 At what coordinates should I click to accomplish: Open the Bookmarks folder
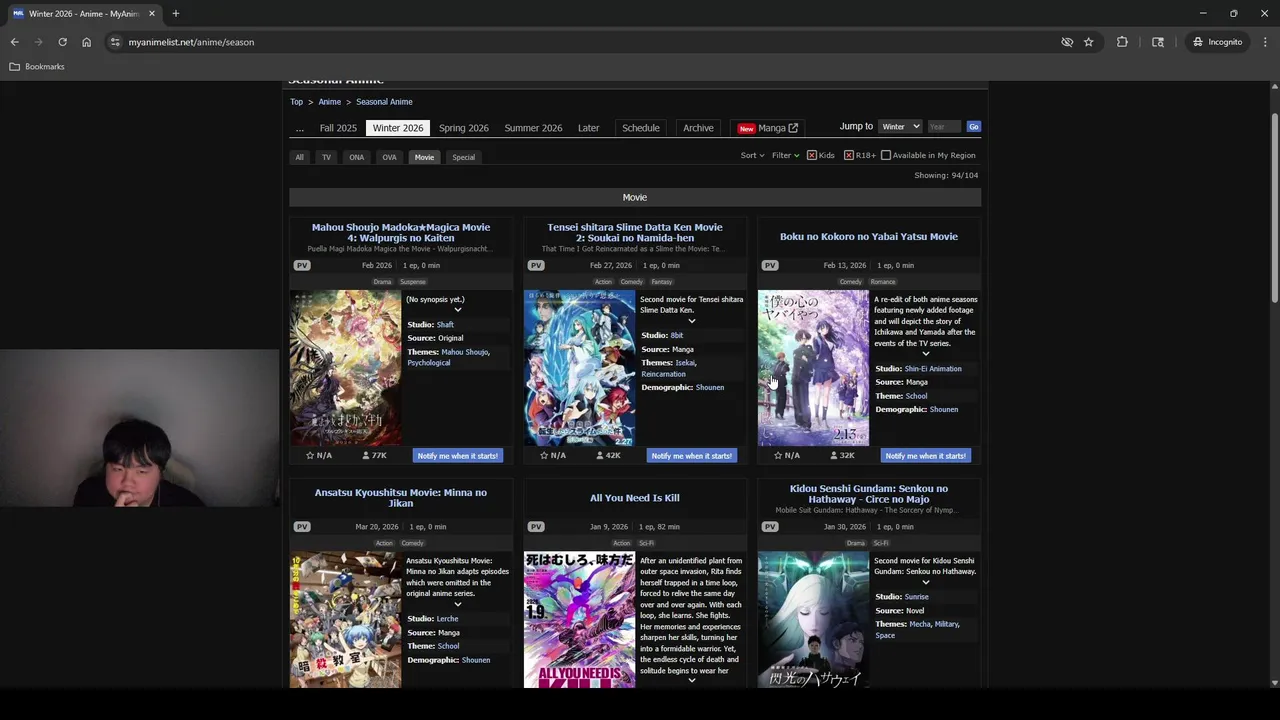(37, 66)
